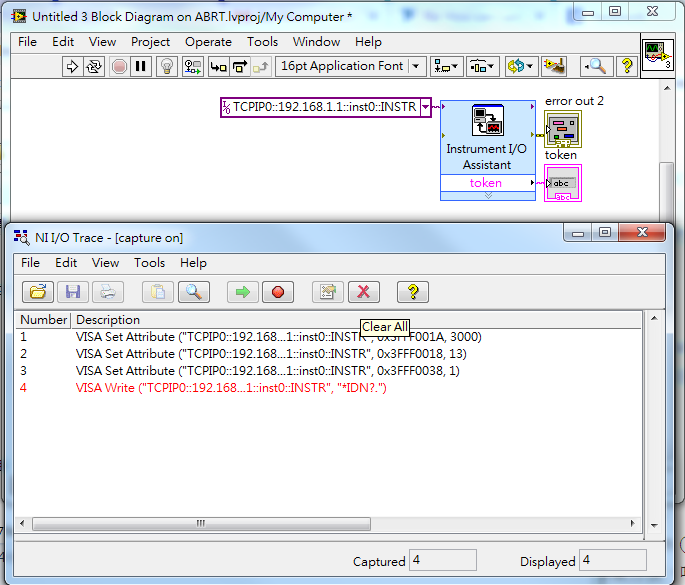Screen dimensions: 685x585
Task: Open NI I/O Trace File menu
Action: [30, 263]
